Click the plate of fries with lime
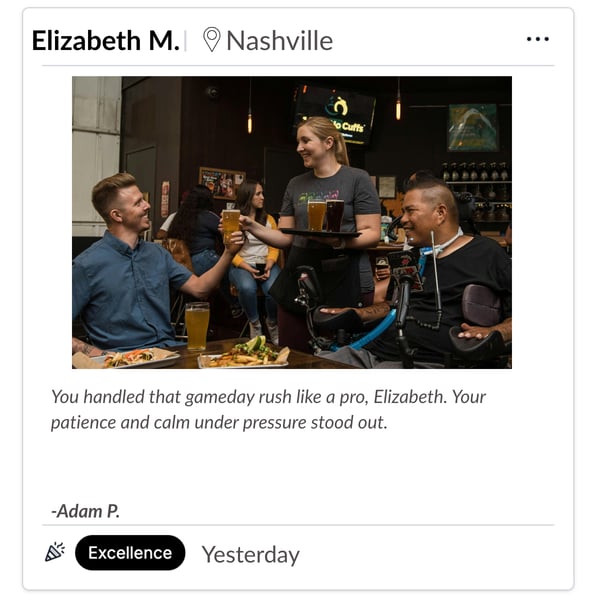 point(243,354)
